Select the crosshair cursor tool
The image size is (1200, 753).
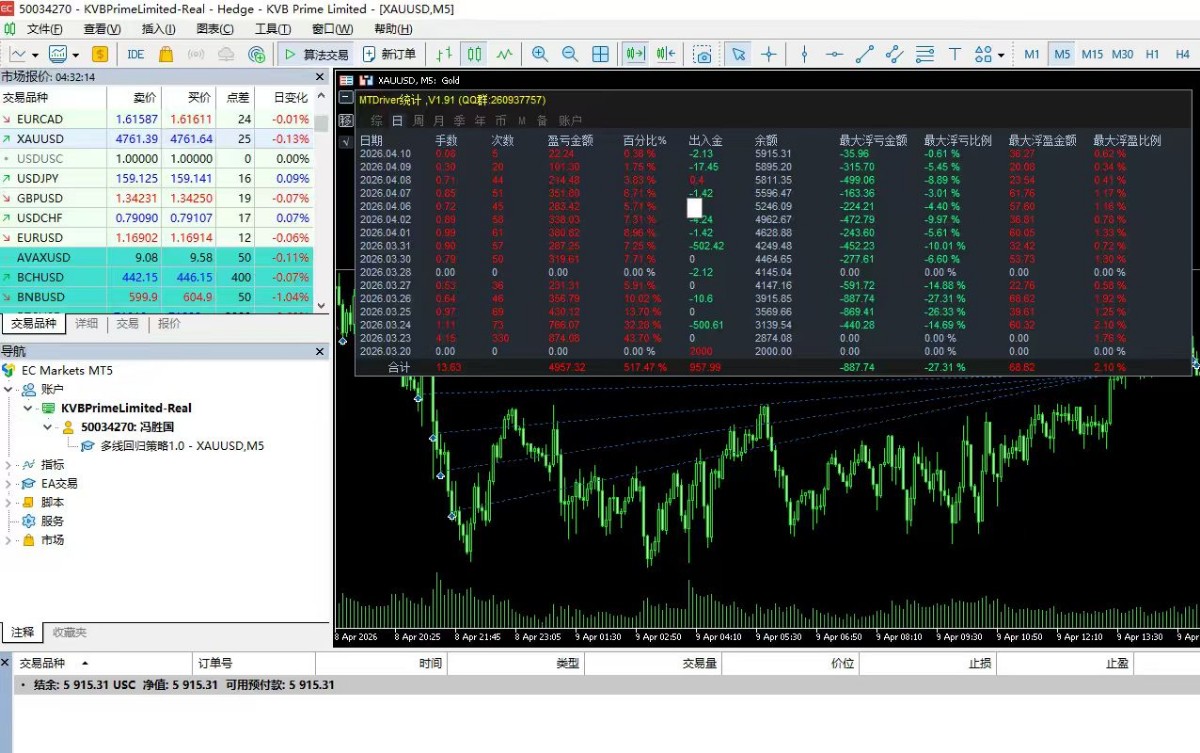pos(768,54)
